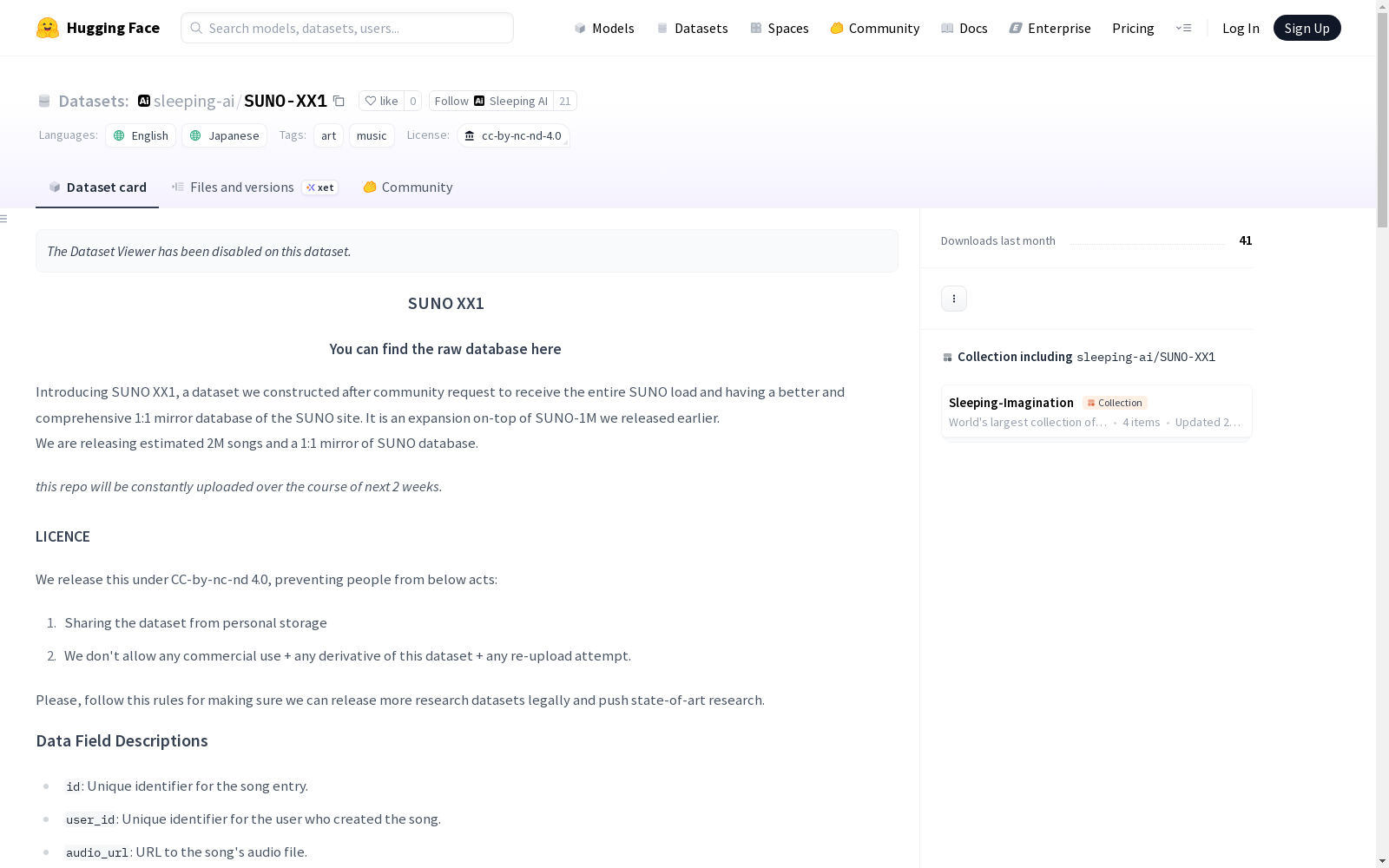1389x868 pixels.
Task: Click the 'LICENCE' heading text
Action: pos(63,536)
